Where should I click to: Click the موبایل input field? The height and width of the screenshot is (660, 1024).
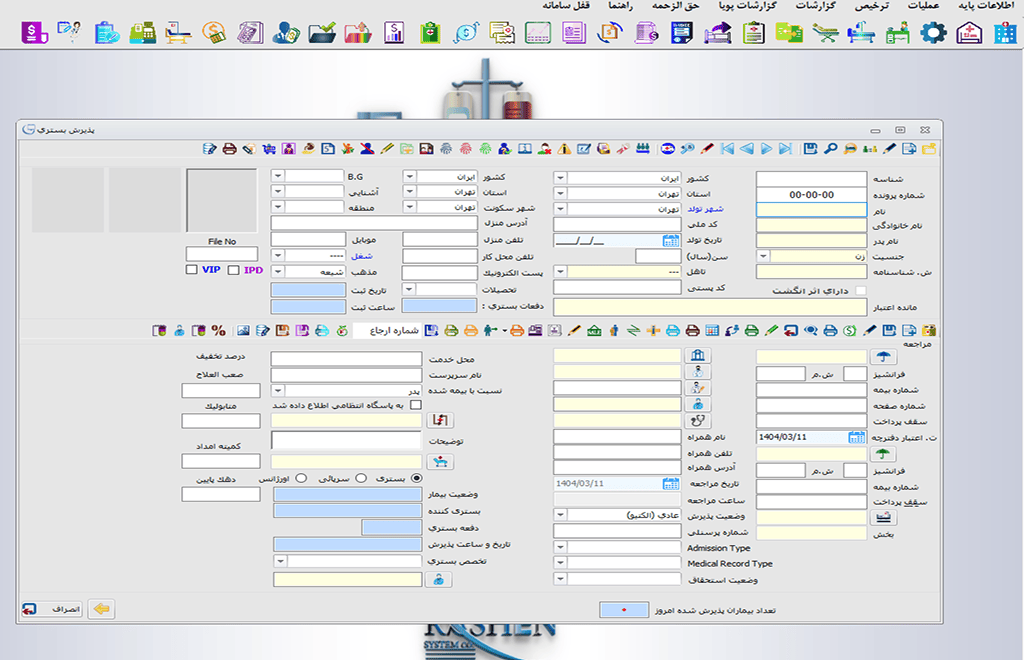[x=308, y=240]
